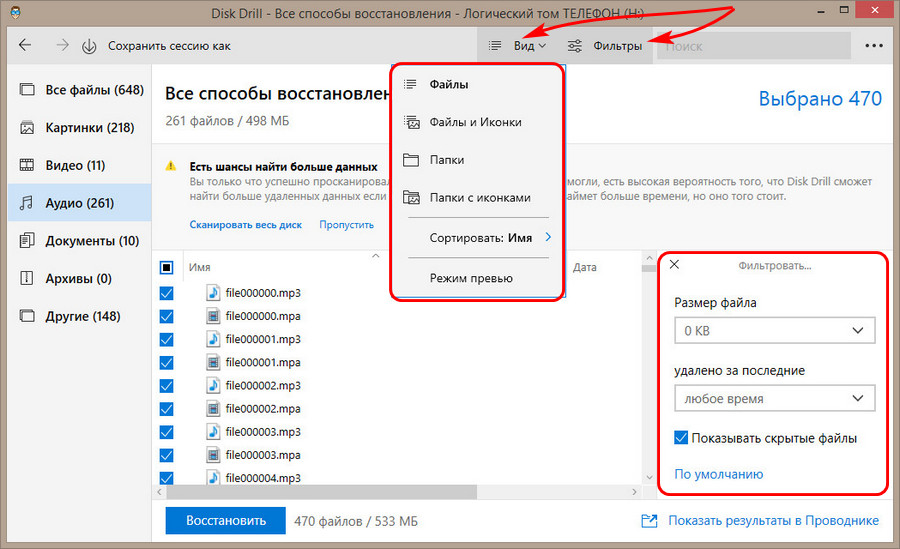This screenshot has width=900, height=549.
Task: Click the Имя column sort arrow
Action: click(x=375, y=256)
